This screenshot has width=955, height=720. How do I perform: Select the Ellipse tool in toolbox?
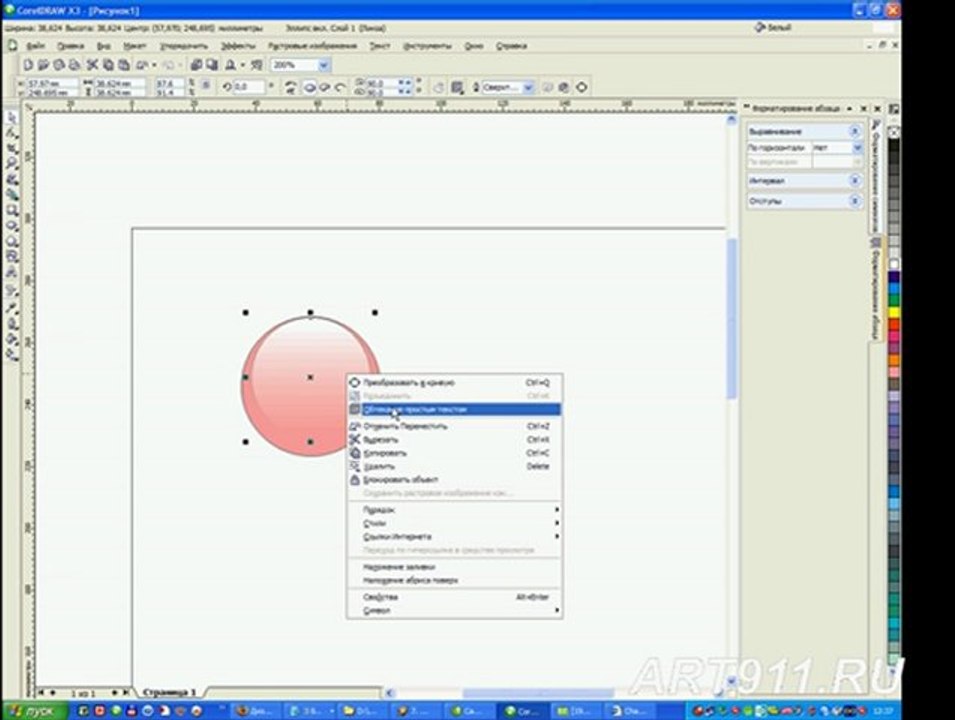[x=12, y=227]
